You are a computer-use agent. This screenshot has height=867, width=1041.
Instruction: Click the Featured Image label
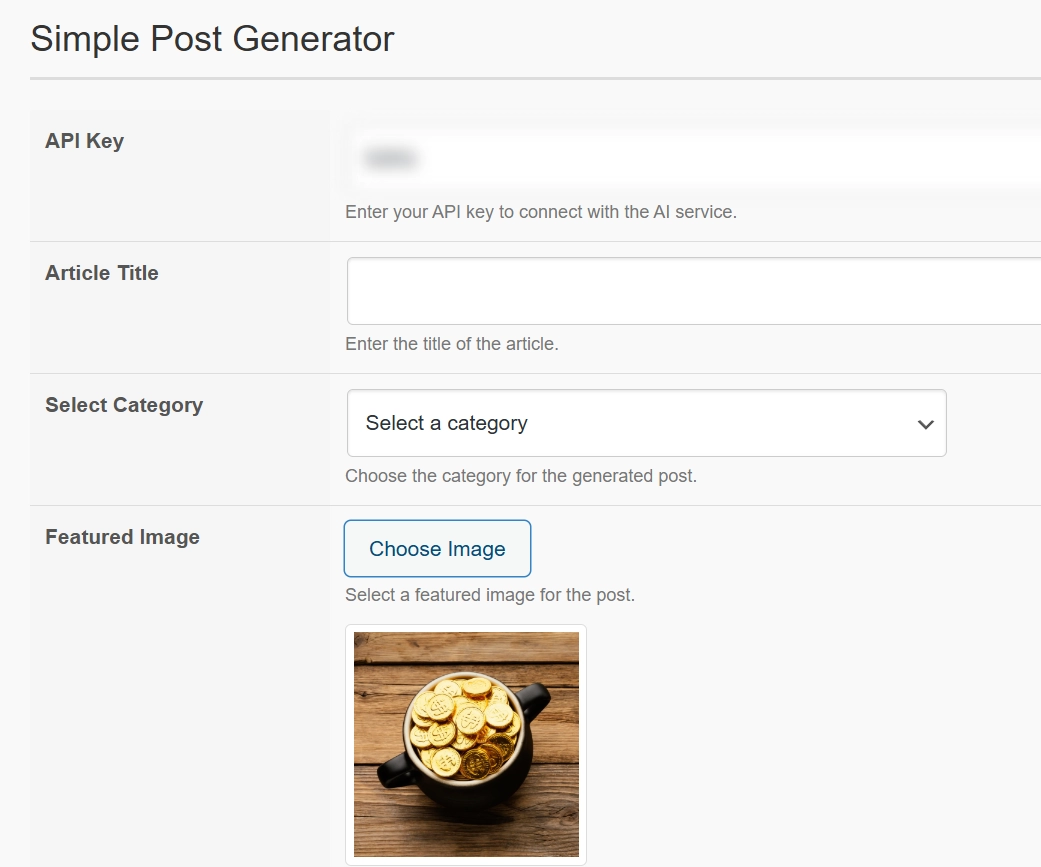[x=122, y=537]
